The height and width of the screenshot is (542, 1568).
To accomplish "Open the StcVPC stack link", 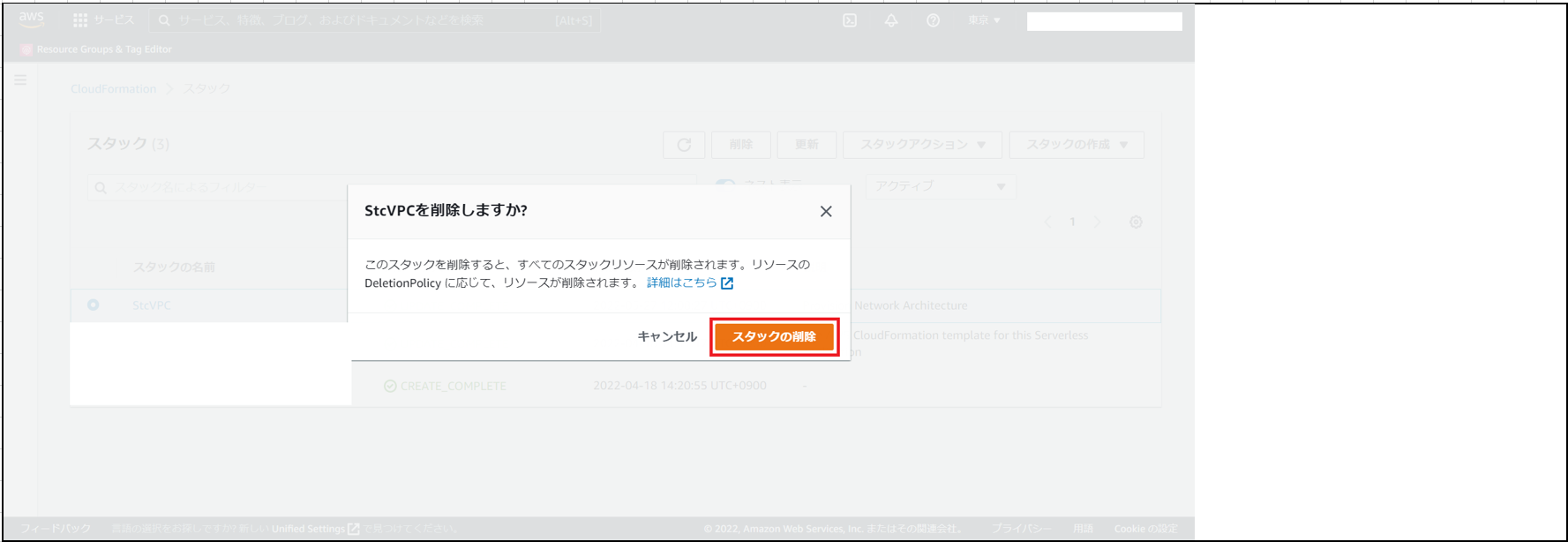I will point(152,305).
